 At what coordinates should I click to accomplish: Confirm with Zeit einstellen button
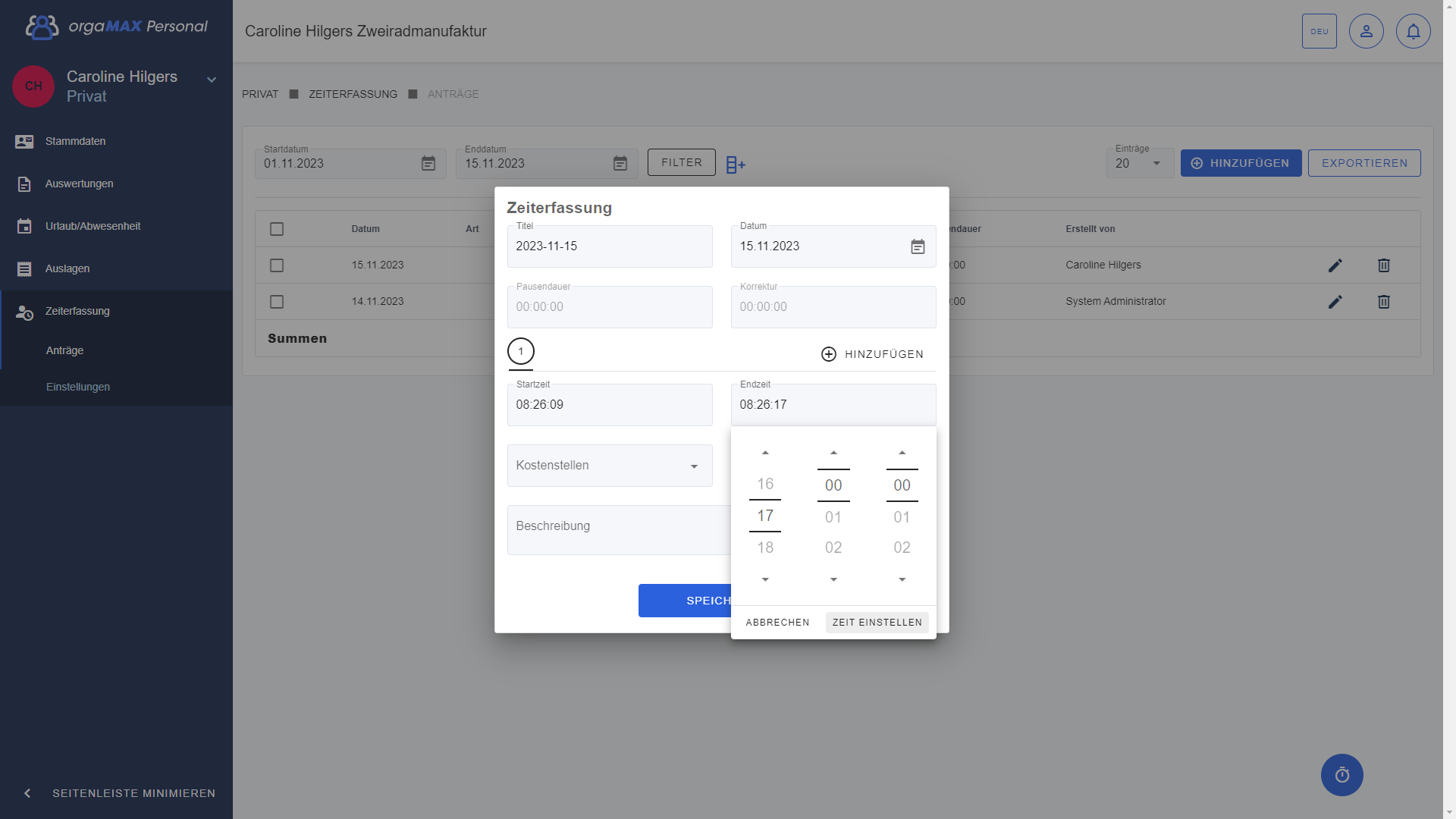point(877,623)
